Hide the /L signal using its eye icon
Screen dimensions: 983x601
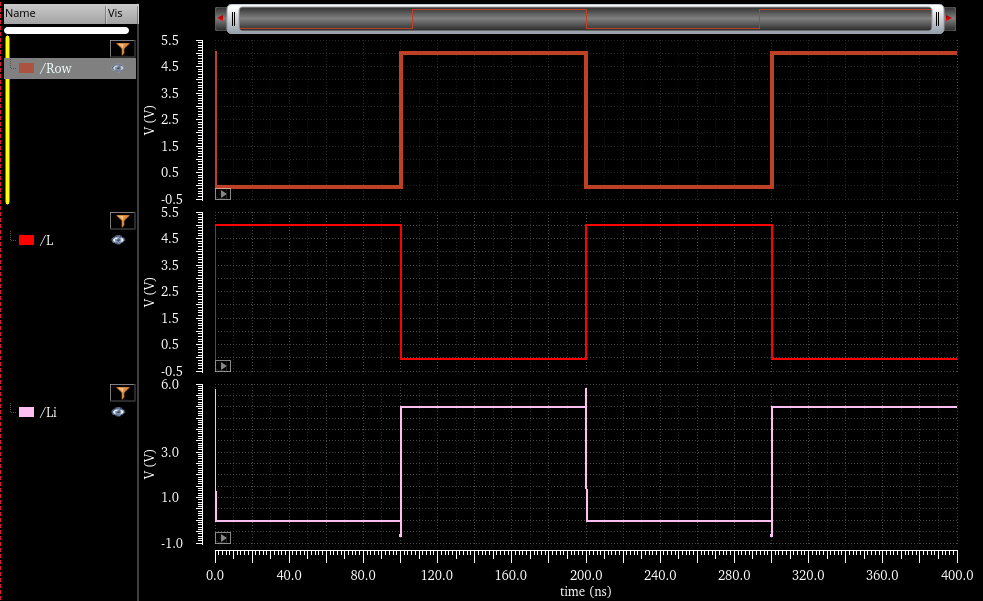118,240
